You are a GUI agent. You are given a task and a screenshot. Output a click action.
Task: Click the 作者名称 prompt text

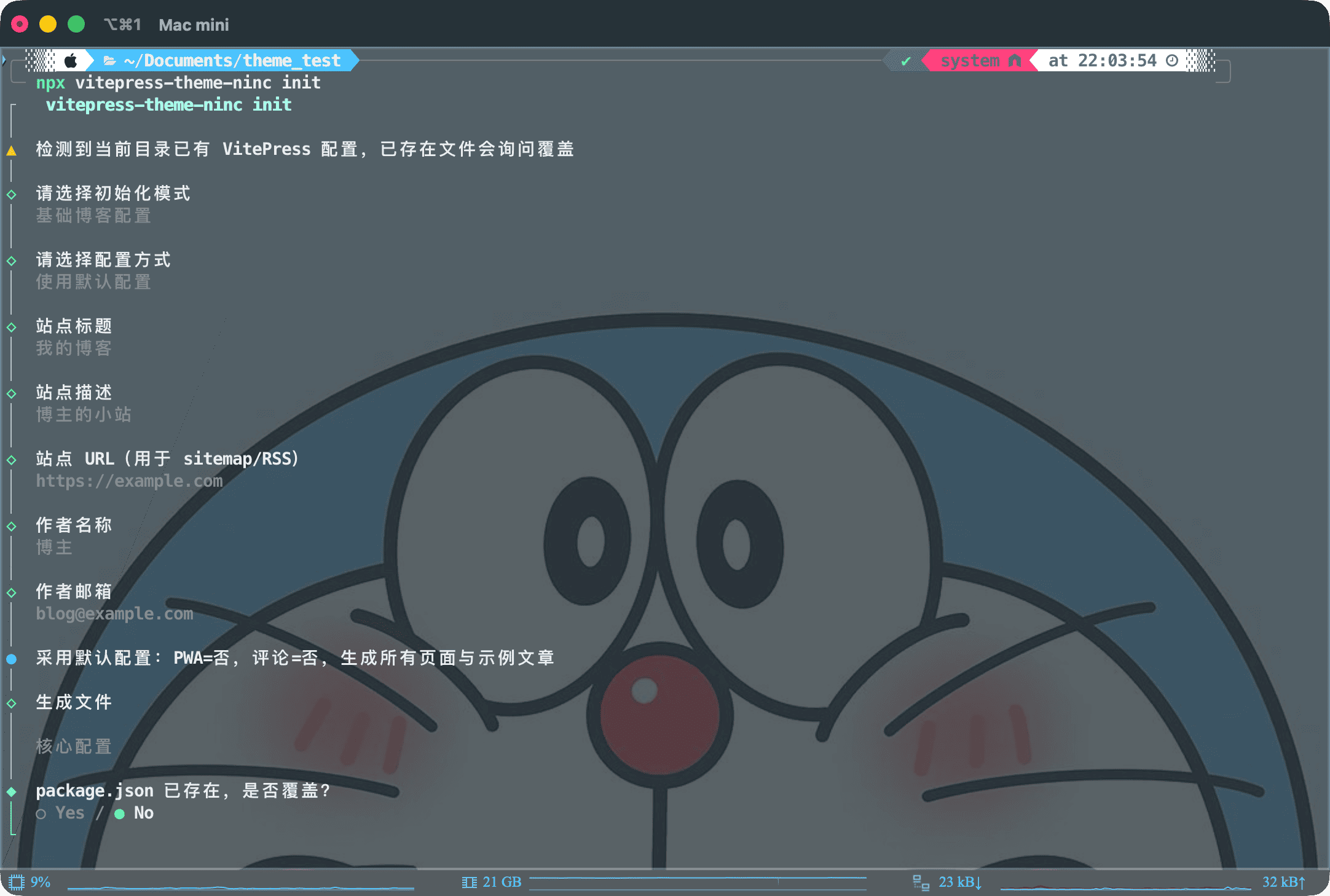(74, 525)
